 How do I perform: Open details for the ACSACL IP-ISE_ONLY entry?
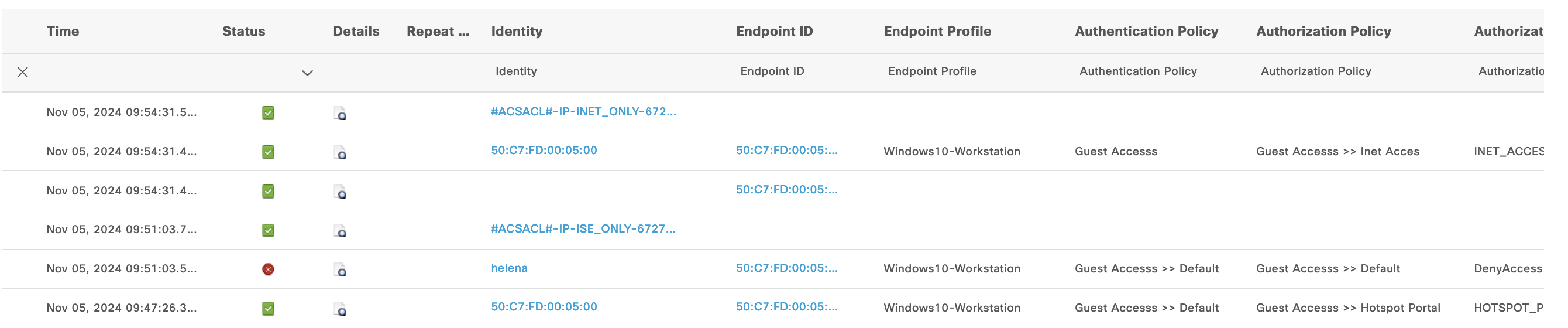341,230
